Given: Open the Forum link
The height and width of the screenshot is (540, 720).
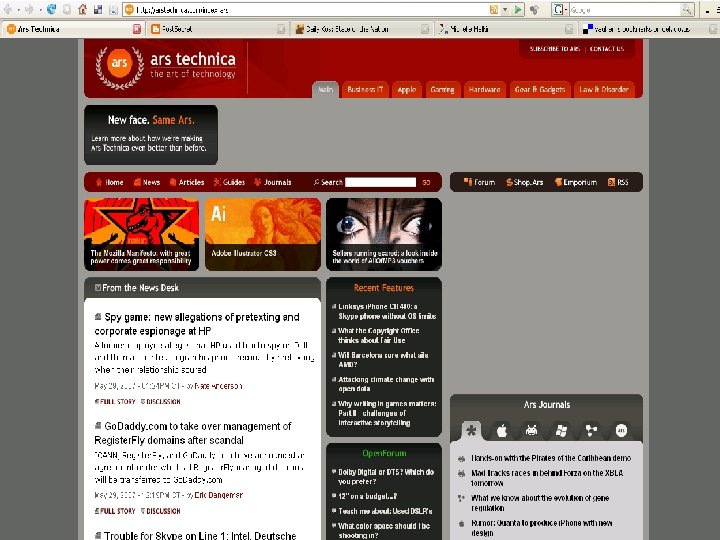Looking at the screenshot, I should pos(479,182).
